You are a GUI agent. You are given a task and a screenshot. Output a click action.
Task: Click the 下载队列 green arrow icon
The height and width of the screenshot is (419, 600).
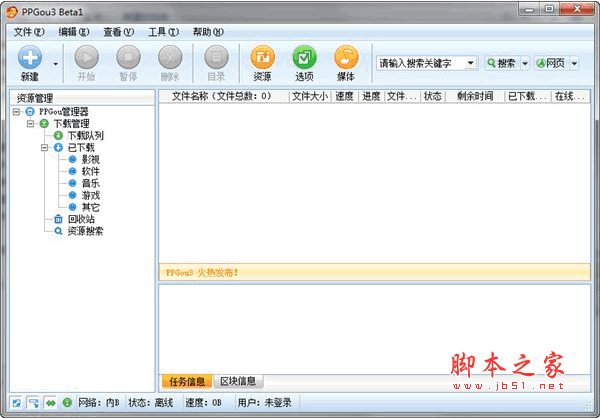58,135
